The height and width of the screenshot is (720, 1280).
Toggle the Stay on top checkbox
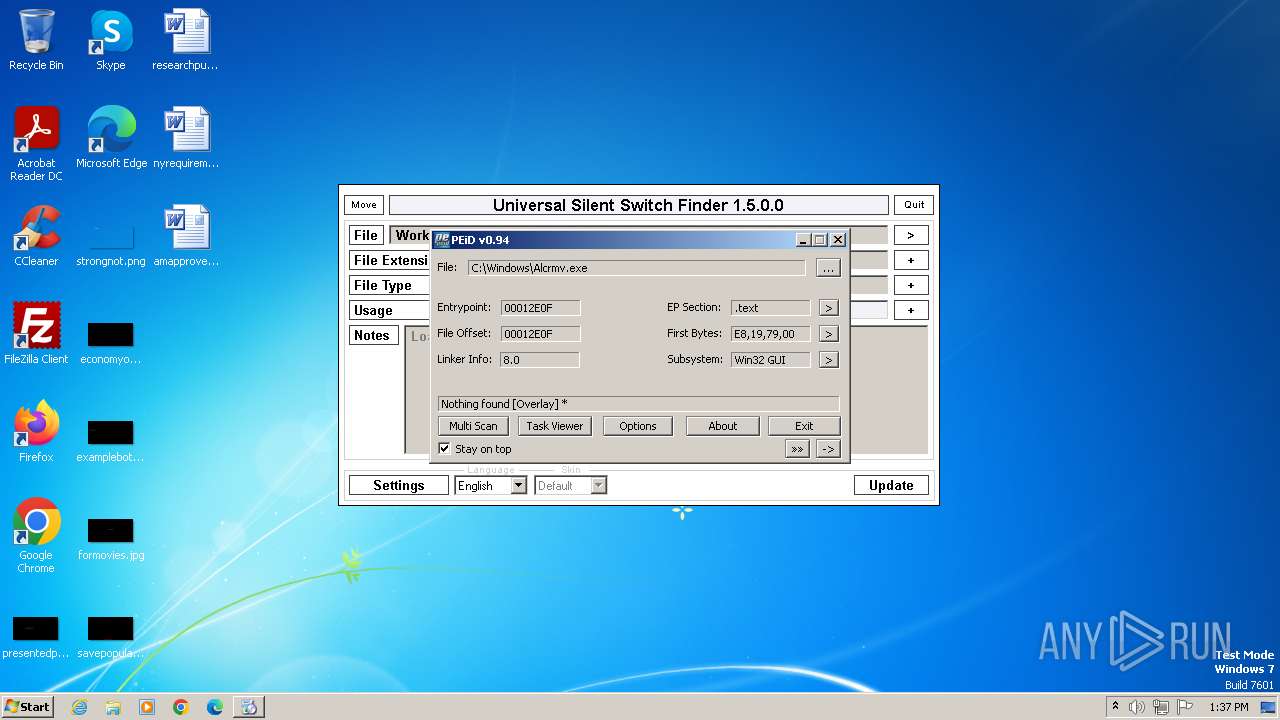point(445,449)
